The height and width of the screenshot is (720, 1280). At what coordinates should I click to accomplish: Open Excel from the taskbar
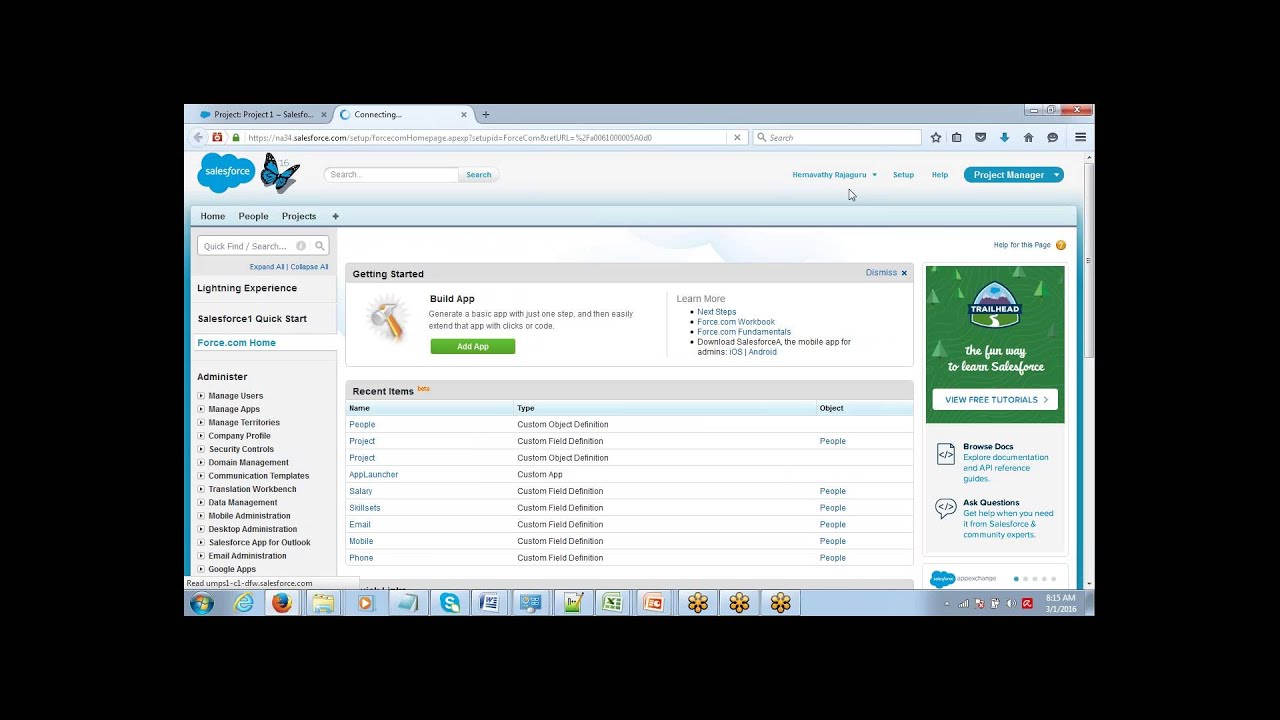tap(612, 603)
